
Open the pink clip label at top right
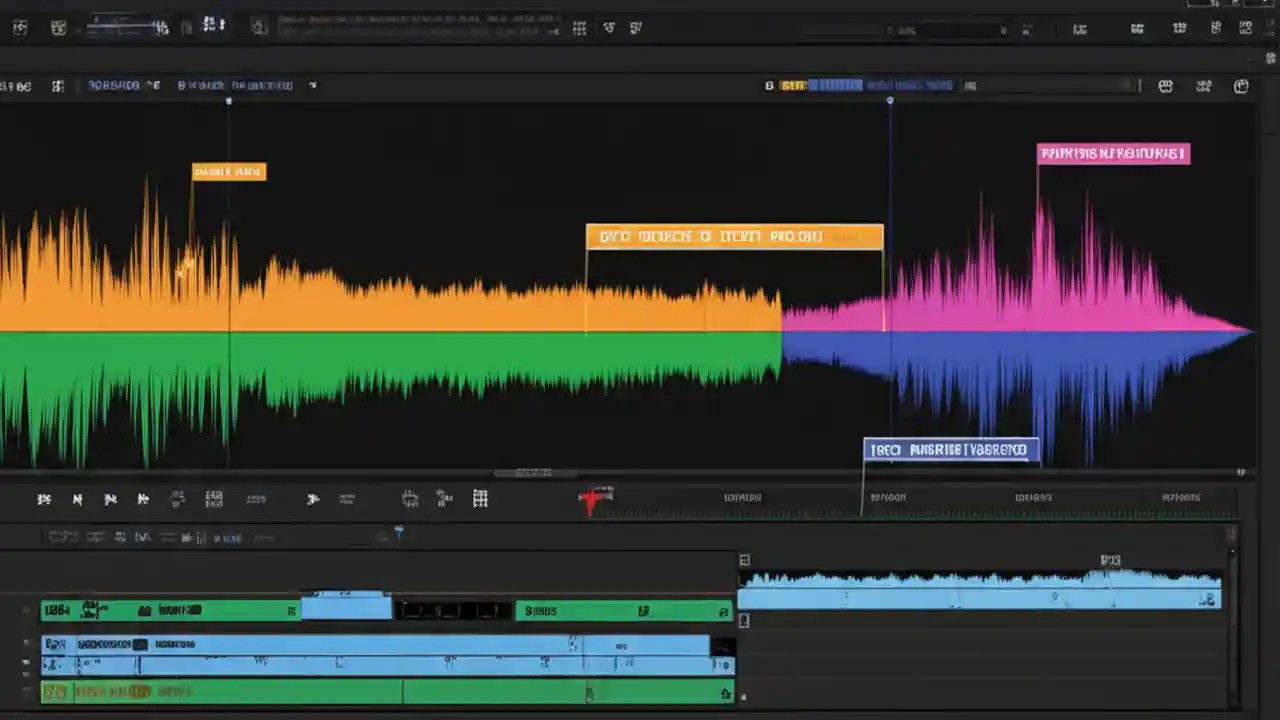(x=1113, y=153)
